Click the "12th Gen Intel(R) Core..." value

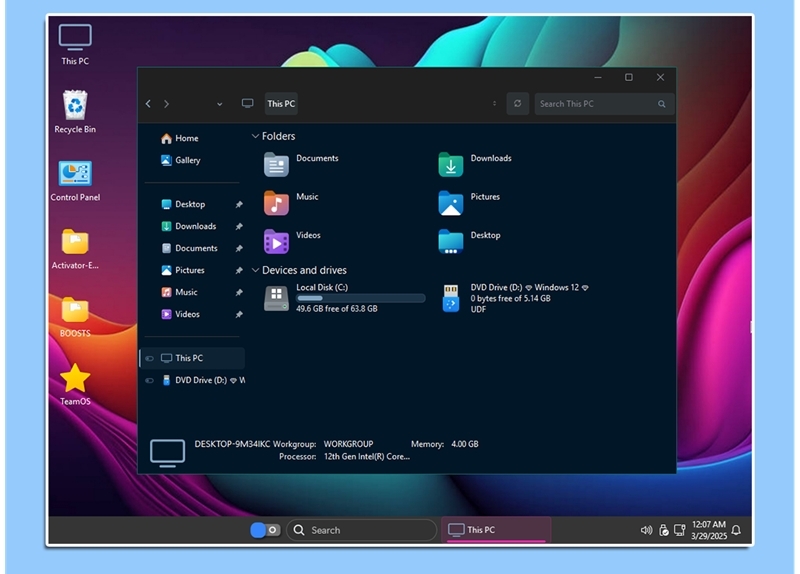tap(367, 457)
